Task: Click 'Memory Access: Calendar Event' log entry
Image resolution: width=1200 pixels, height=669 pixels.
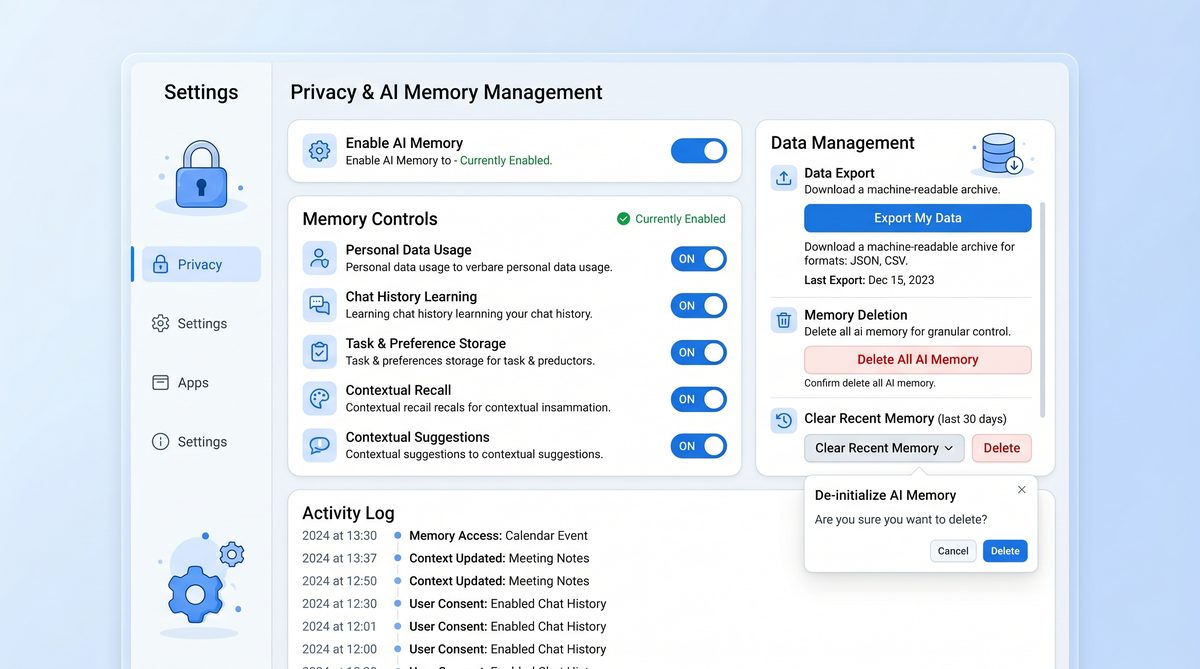Action: tap(498, 536)
